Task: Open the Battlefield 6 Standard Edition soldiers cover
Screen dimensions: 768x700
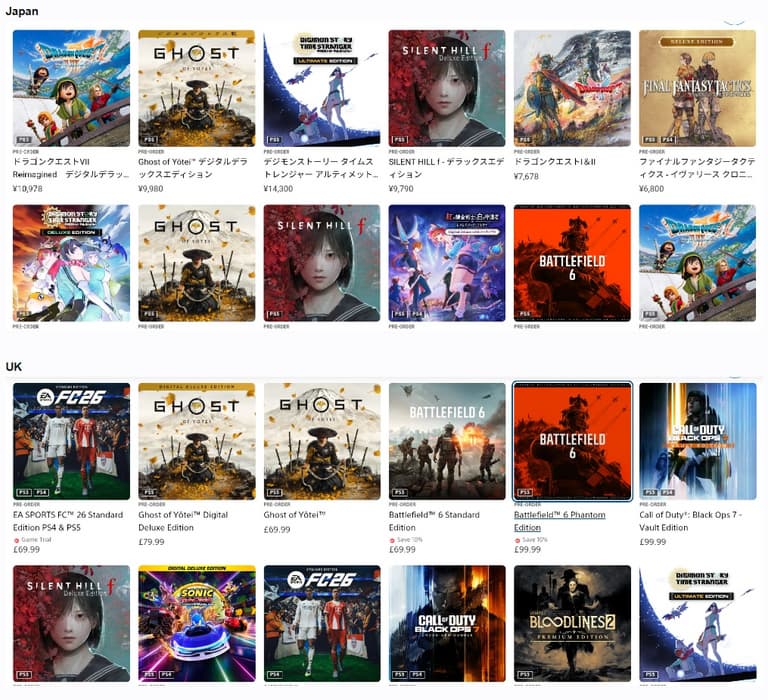Action: pyautogui.click(x=447, y=441)
